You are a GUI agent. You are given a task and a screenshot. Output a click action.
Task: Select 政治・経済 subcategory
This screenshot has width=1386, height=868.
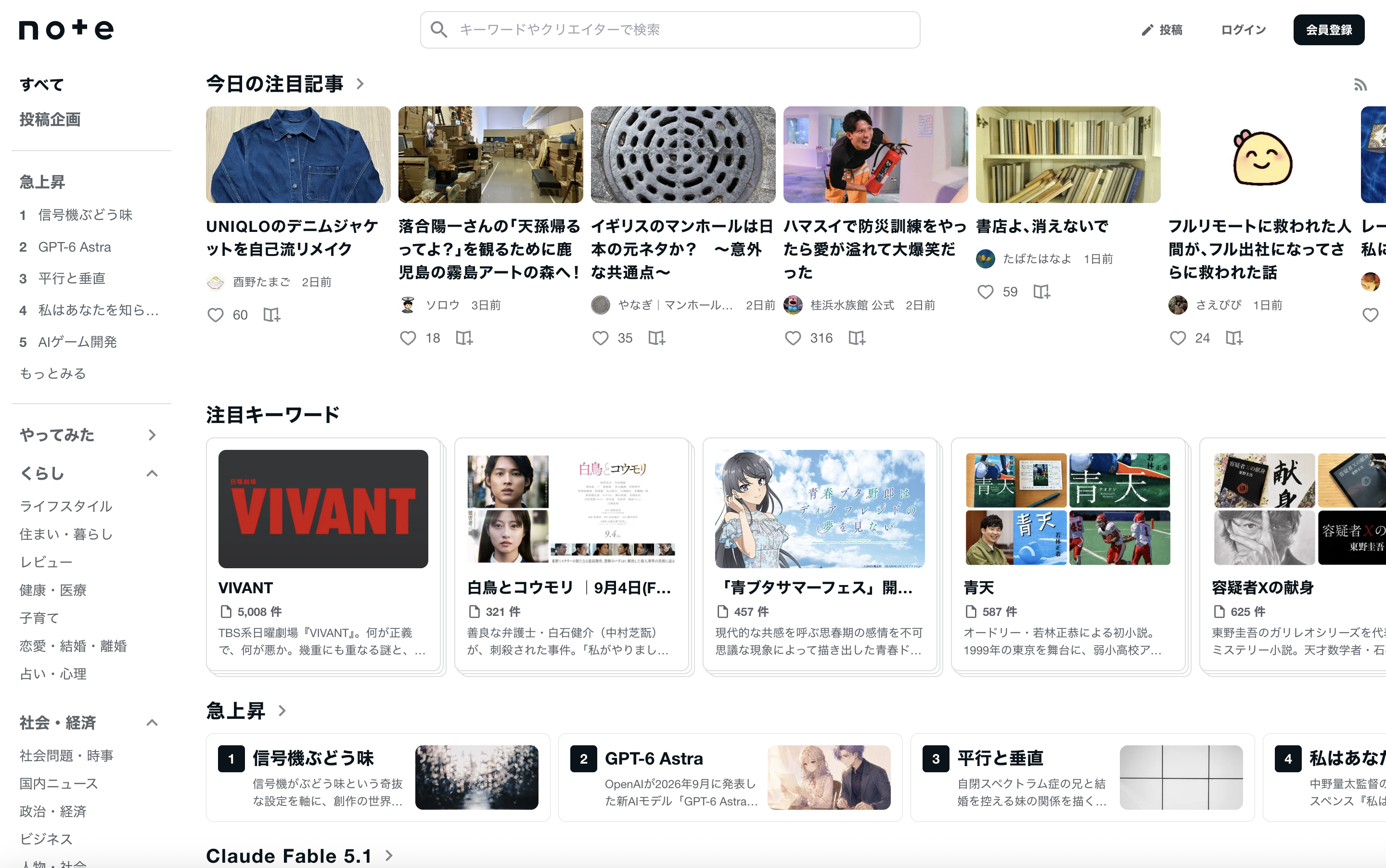[x=53, y=811]
